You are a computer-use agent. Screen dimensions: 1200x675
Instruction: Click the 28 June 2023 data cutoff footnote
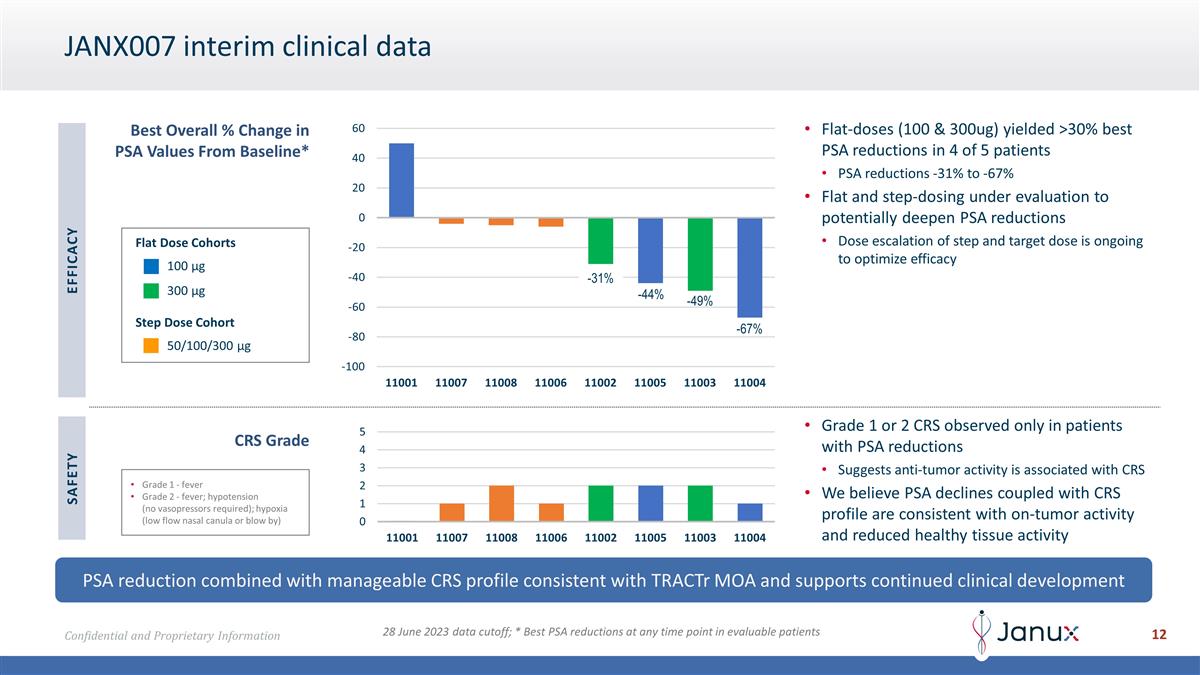[x=601, y=632]
